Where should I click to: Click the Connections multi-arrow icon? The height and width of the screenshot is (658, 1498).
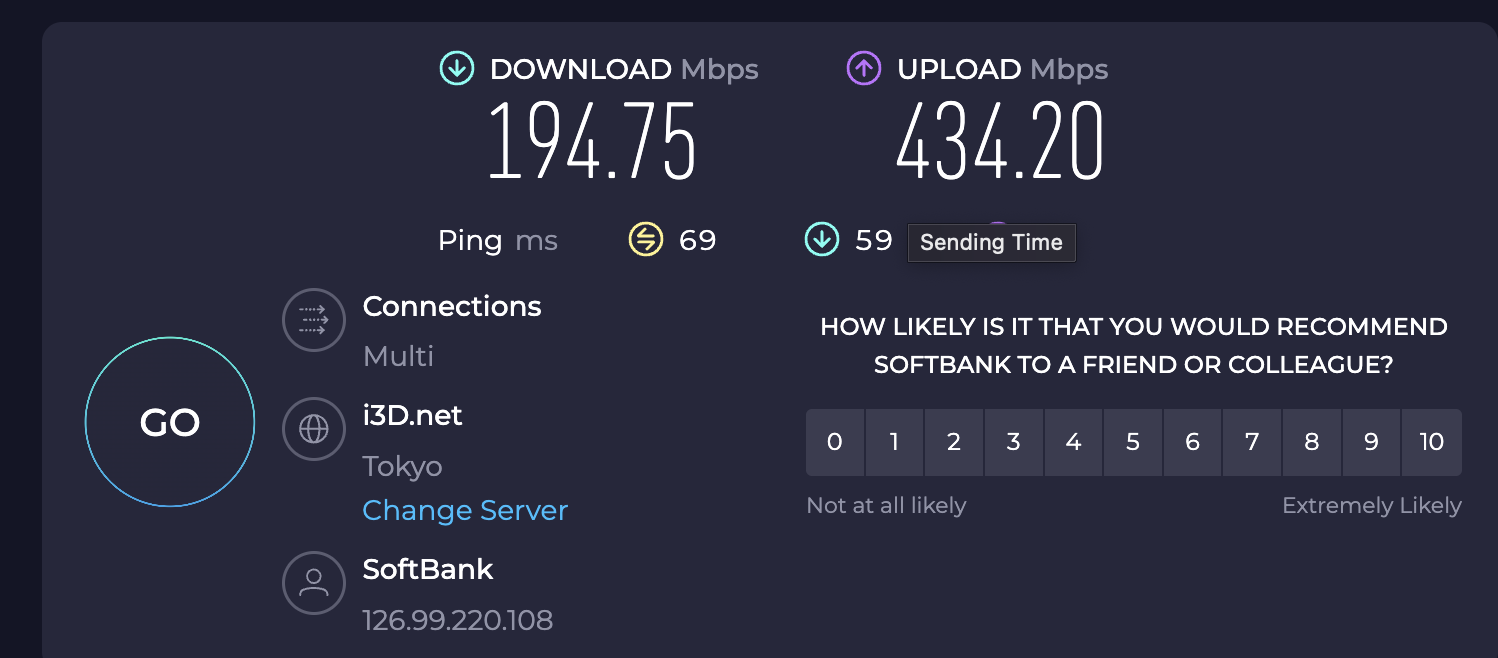(x=314, y=320)
